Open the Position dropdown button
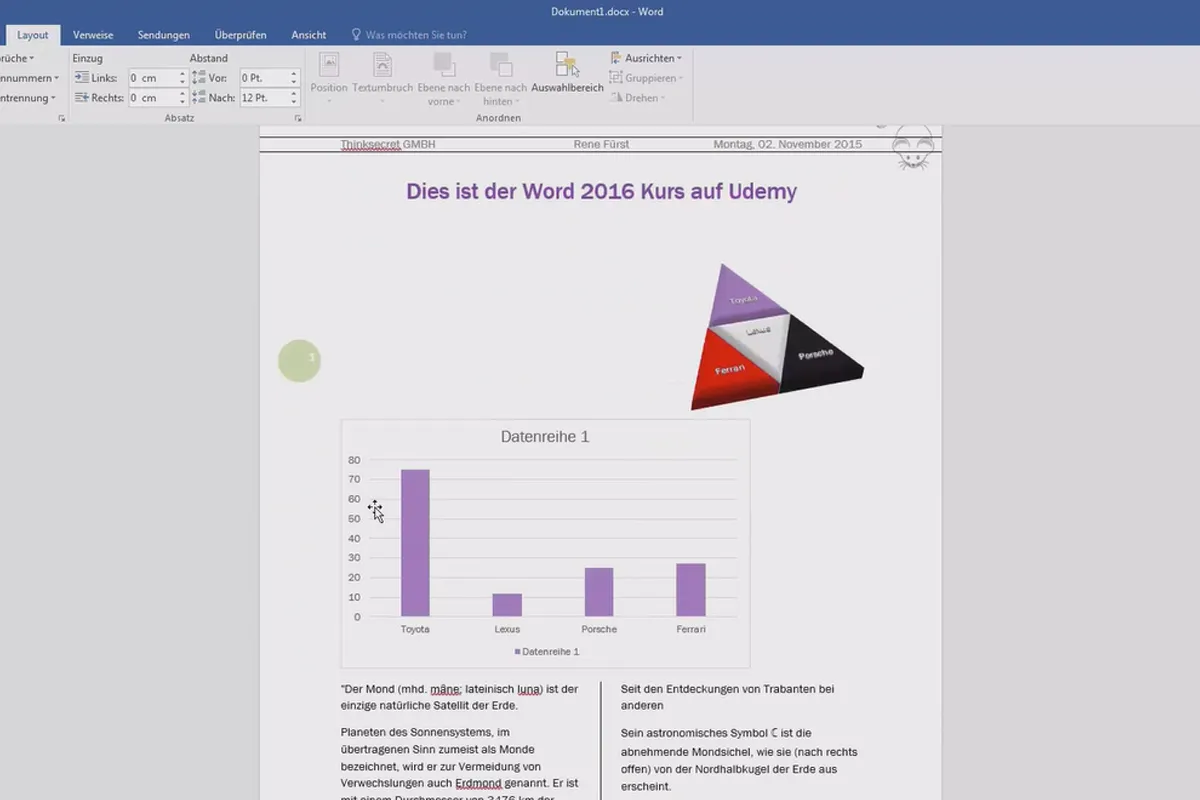 pos(329,78)
